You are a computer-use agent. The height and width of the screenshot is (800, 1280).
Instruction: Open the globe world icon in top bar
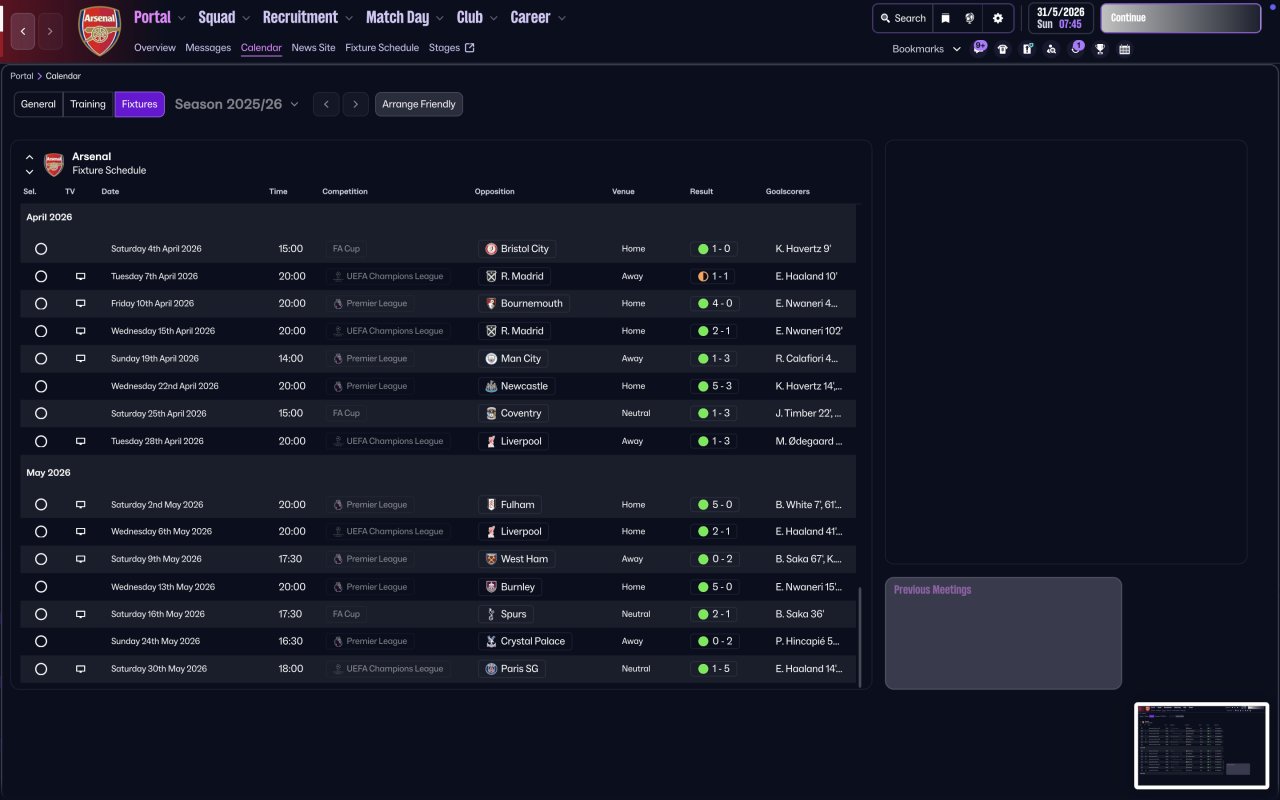point(970,18)
